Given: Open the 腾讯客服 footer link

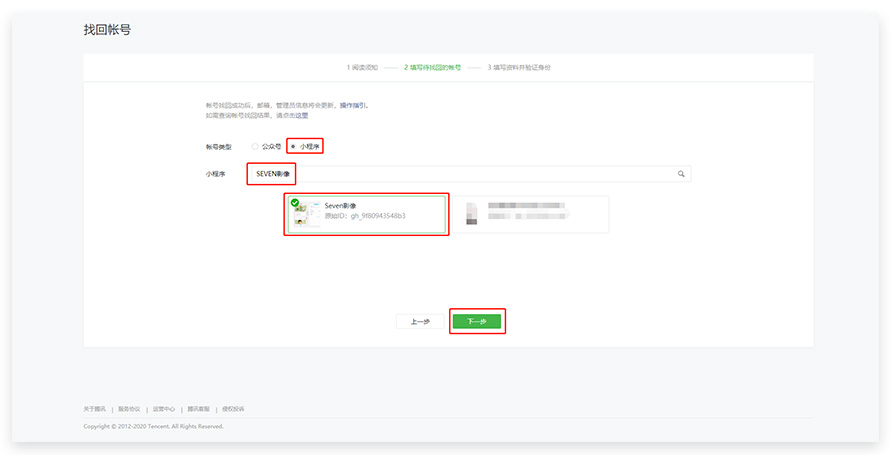Looking at the screenshot, I should [x=198, y=409].
